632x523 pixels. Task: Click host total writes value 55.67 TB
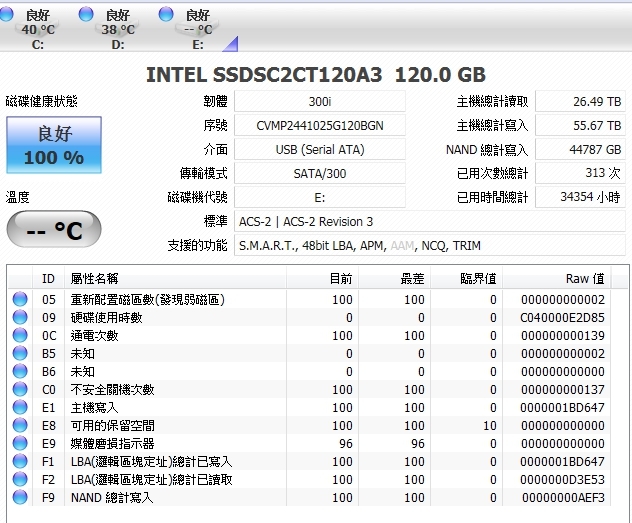coord(580,126)
